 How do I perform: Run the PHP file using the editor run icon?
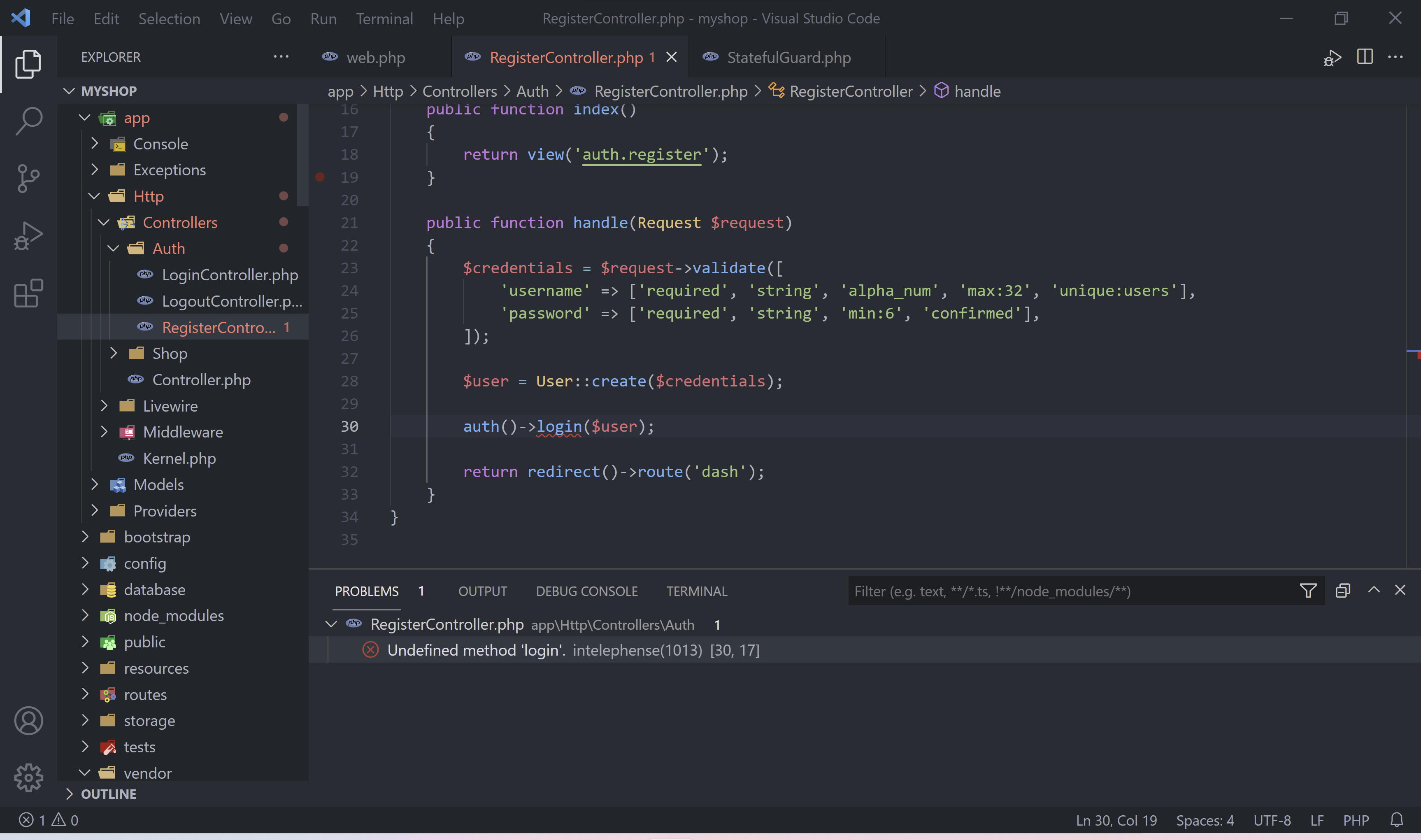1332,57
